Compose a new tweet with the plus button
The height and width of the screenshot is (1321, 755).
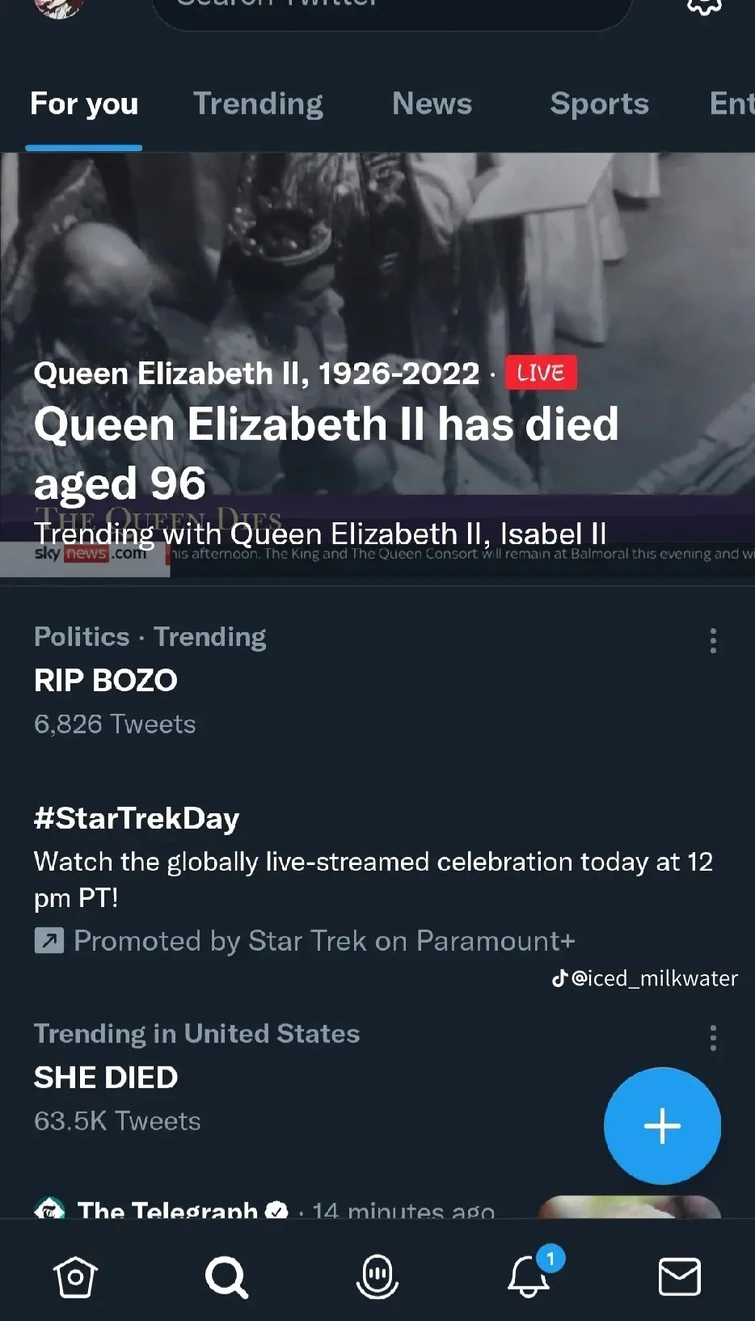(x=662, y=1126)
